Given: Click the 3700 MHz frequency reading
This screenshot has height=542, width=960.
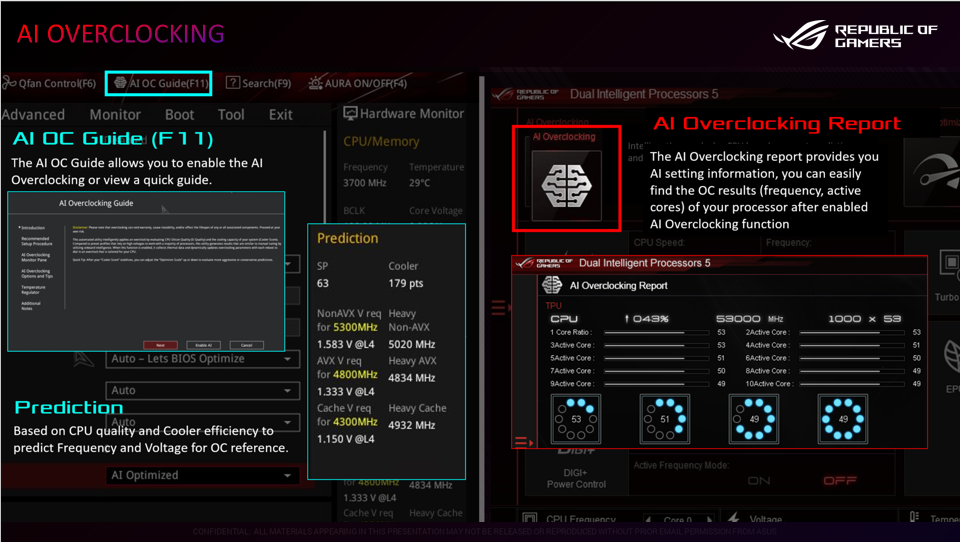Looking at the screenshot, I should [365, 183].
